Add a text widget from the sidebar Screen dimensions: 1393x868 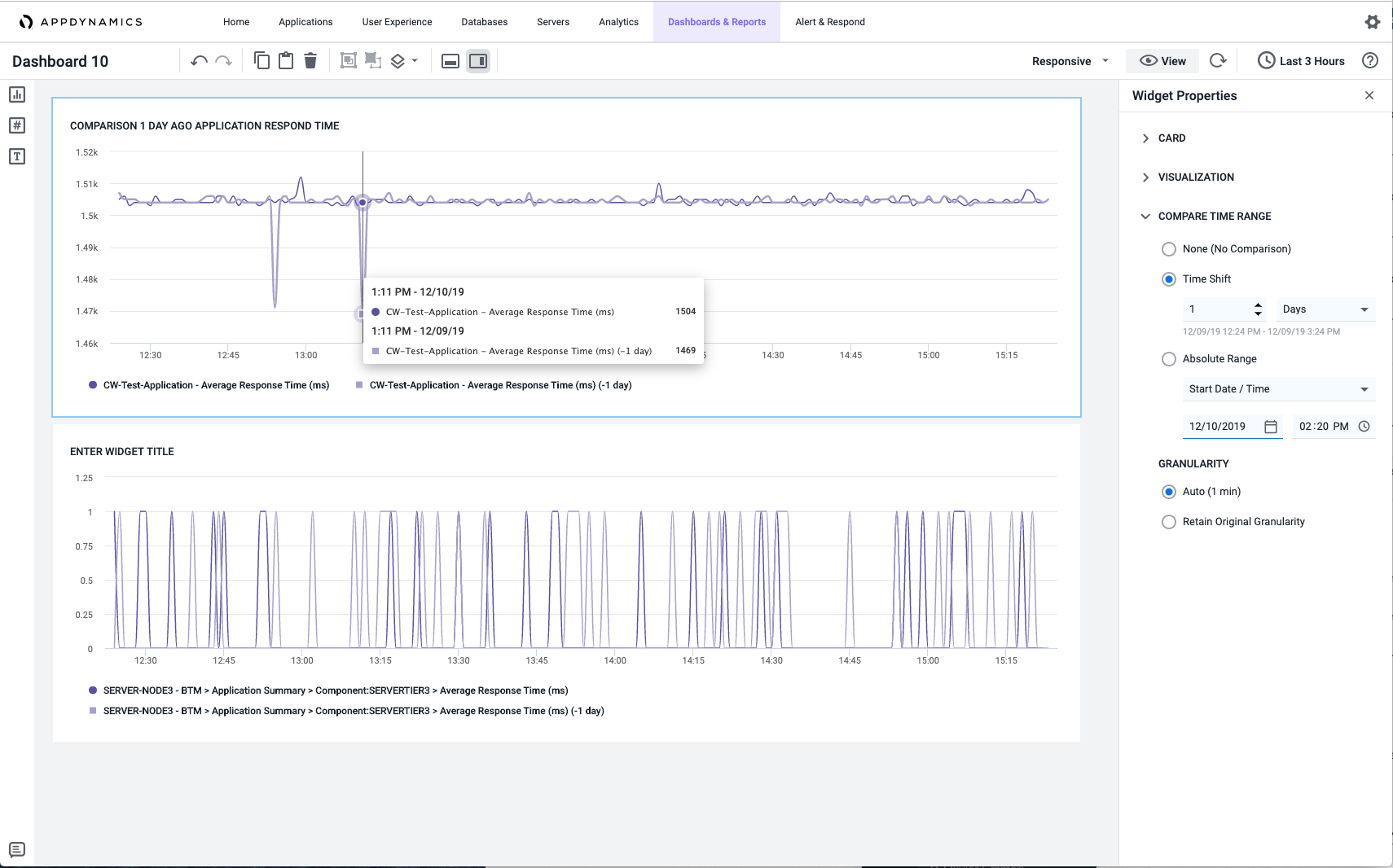click(x=17, y=156)
